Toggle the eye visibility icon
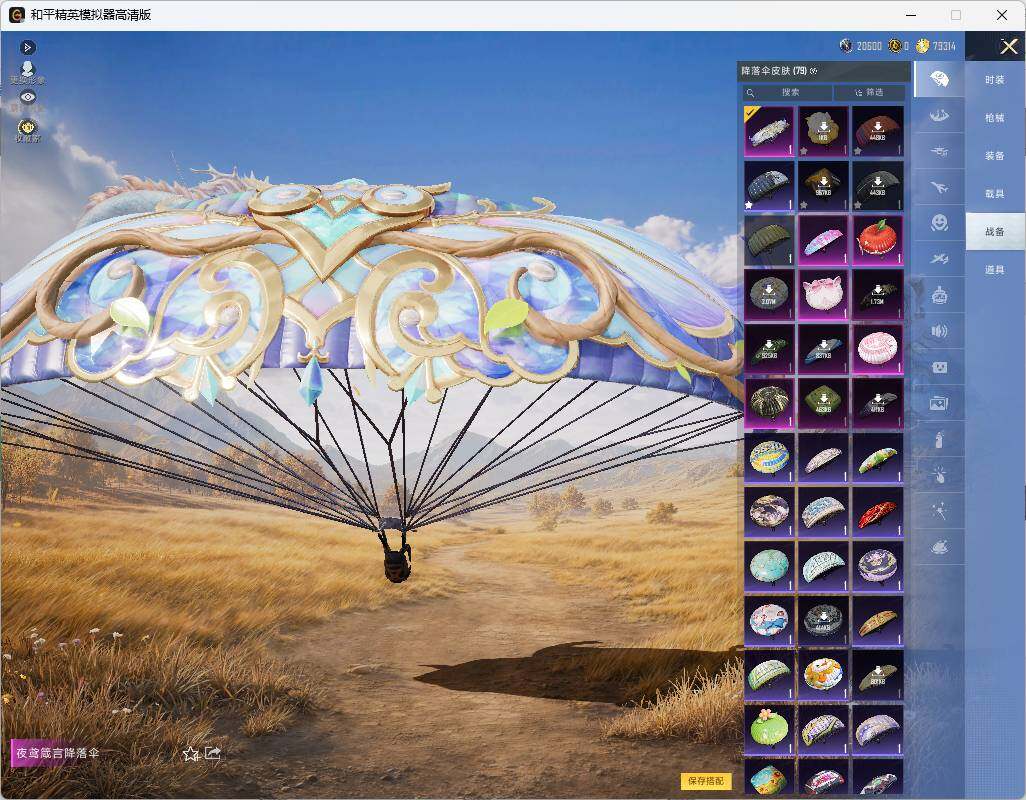1026x800 pixels. (27, 97)
